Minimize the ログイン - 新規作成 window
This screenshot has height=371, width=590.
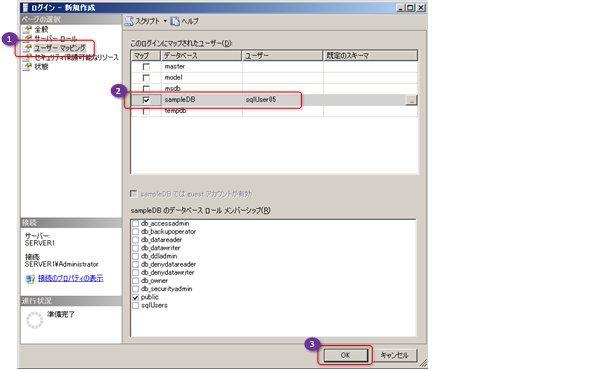[x=401, y=8]
